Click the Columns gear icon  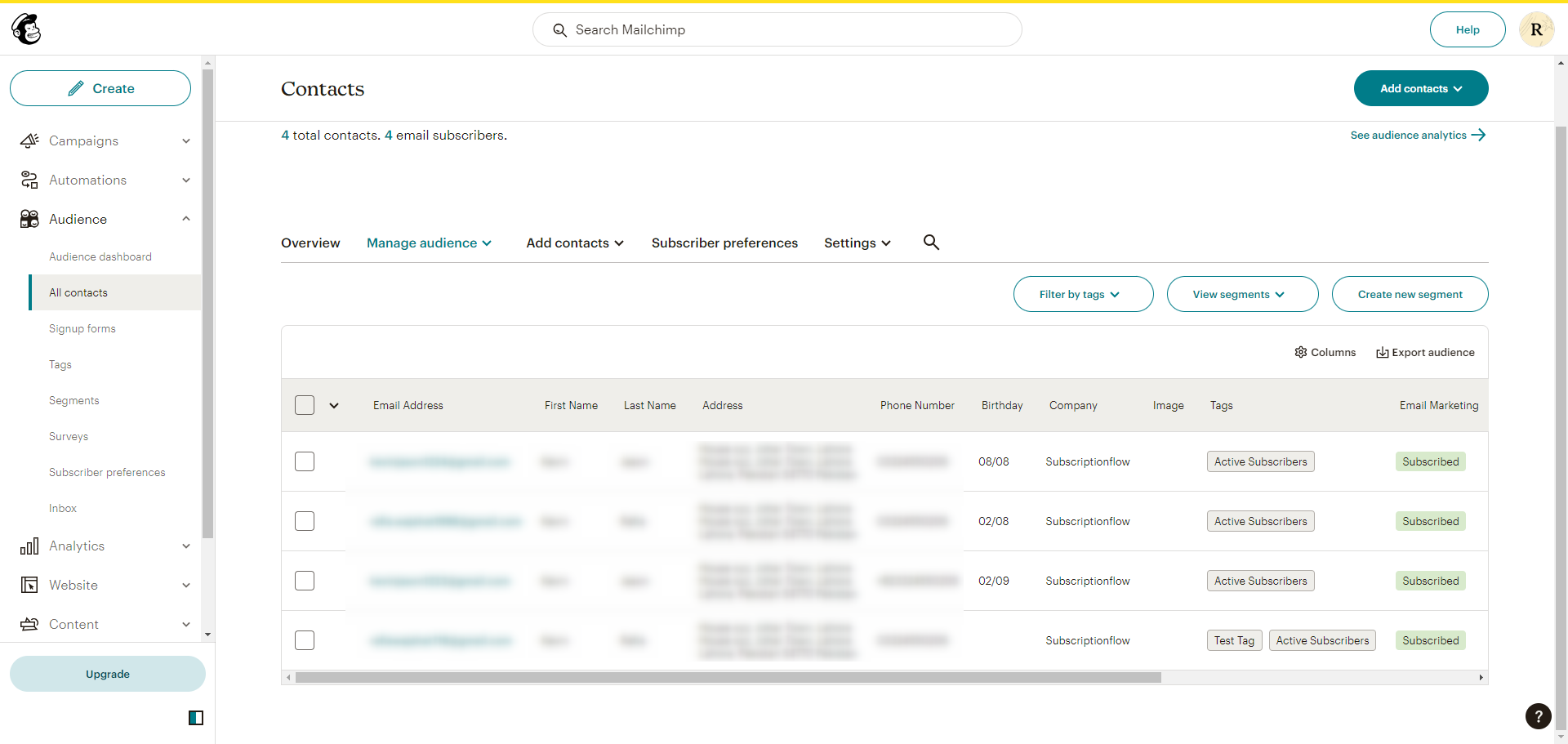point(1300,352)
